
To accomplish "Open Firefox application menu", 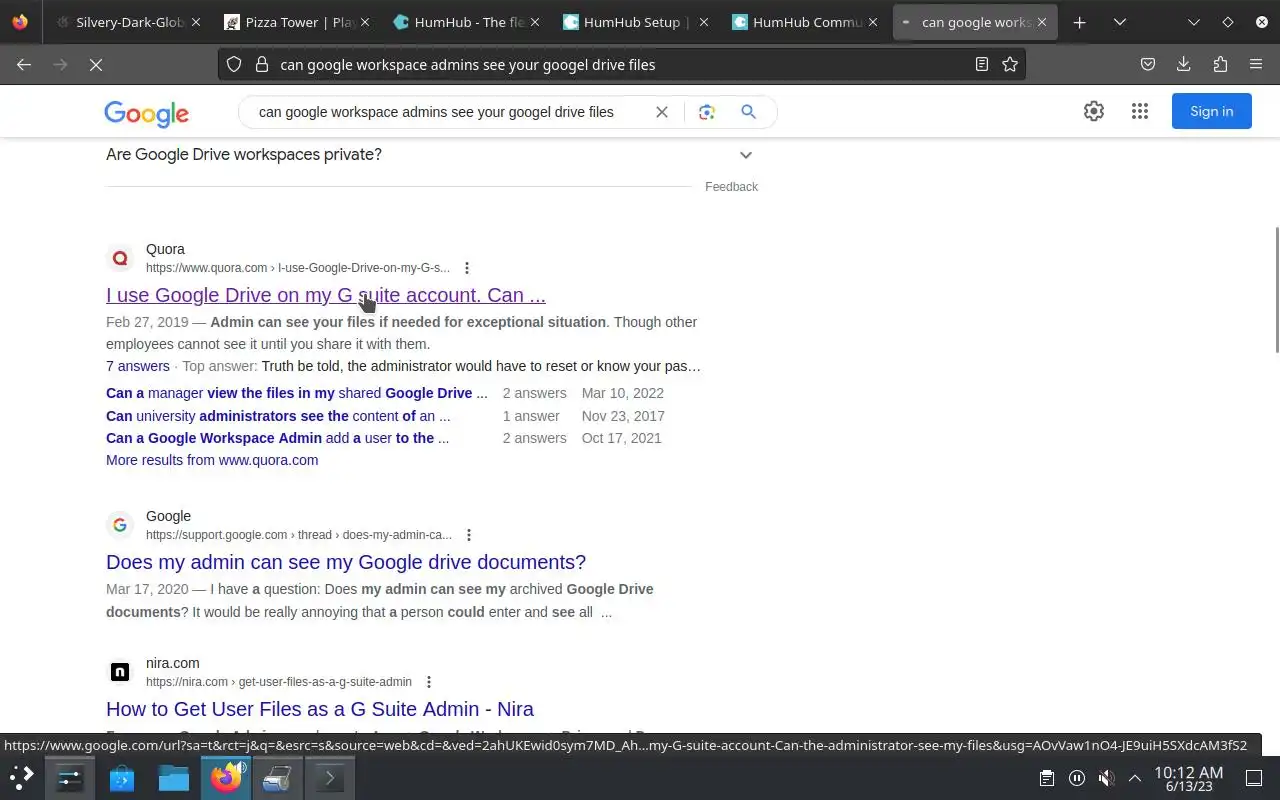I will click(1256, 64).
